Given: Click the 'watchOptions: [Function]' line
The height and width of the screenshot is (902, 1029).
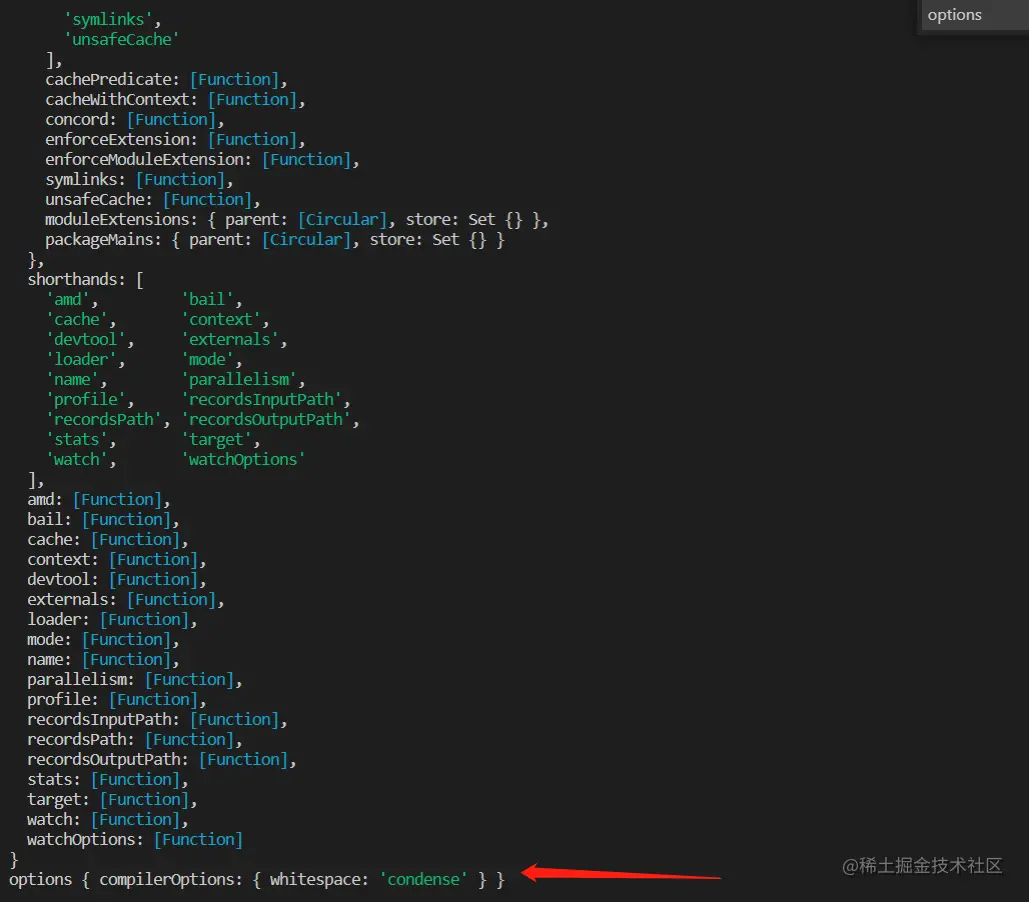Looking at the screenshot, I should [x=135, y=840].
